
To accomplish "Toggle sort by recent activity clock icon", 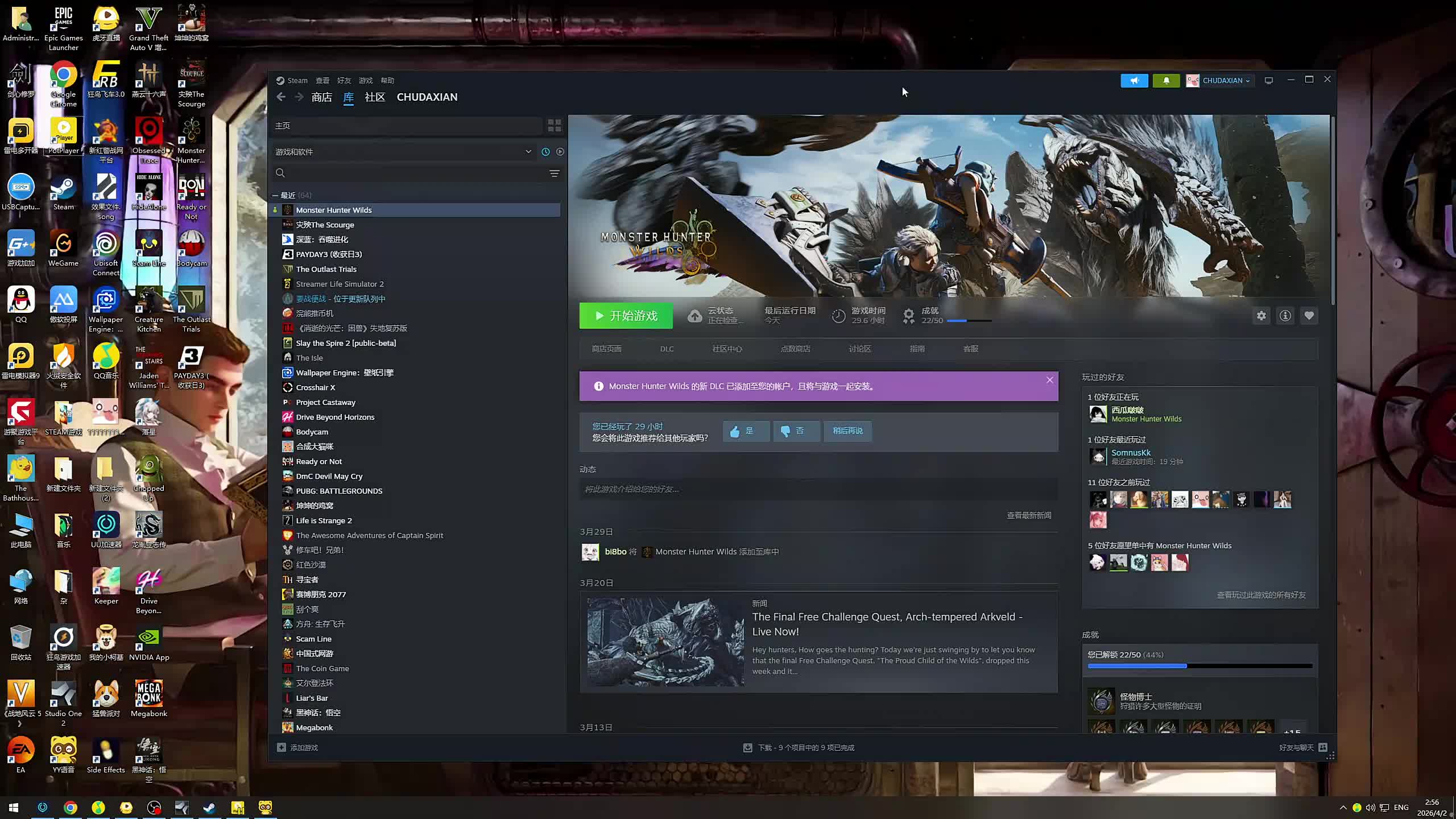I will 545,152.
